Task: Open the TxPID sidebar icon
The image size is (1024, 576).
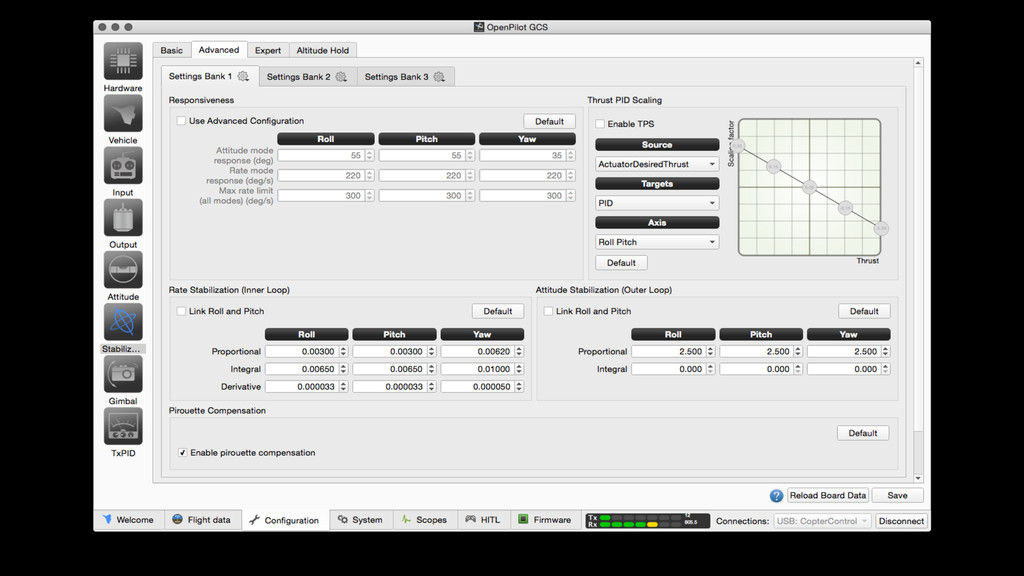Action: (x=123, y=427)
